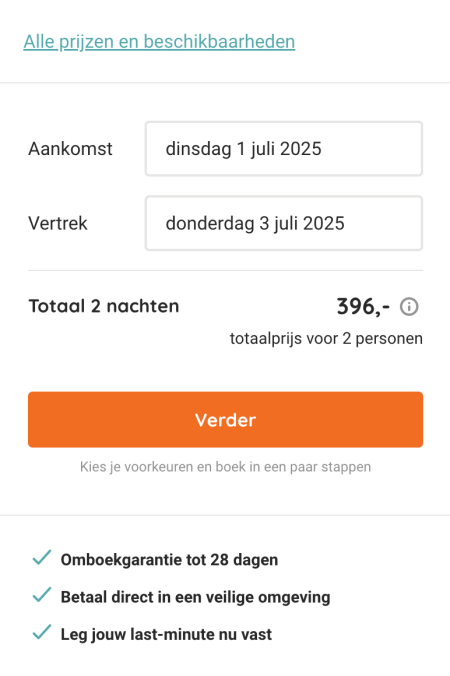Select Leg jouw last-minute nu vast text
The height and width of the screenshot is (676, 450).
[x=166, y=634]
